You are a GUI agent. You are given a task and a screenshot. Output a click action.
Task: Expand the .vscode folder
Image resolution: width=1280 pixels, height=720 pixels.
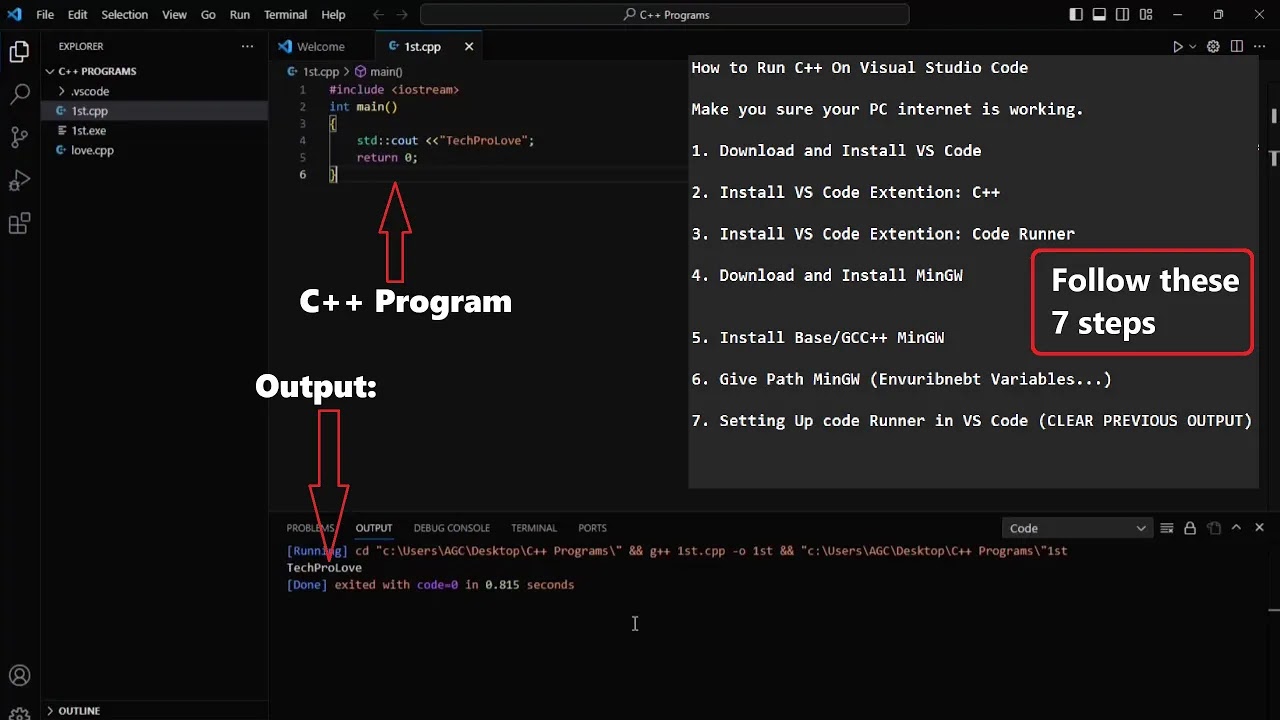pyautogui.click(x=154, y=91)
